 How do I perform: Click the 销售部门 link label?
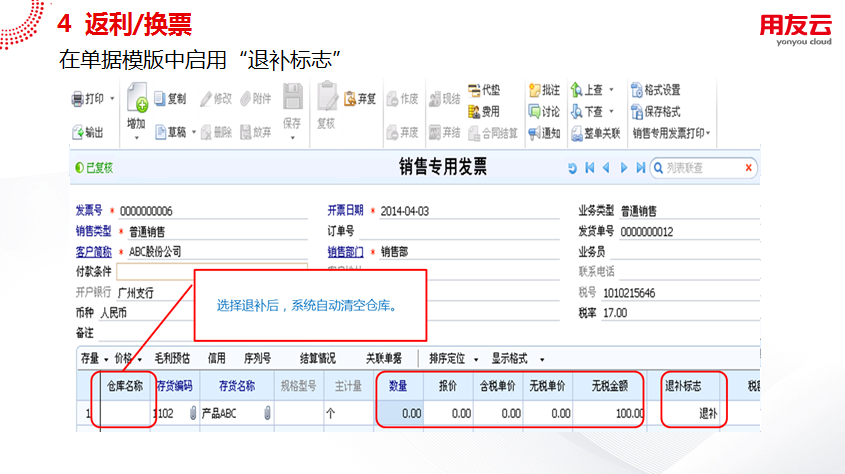pos(345,252)
